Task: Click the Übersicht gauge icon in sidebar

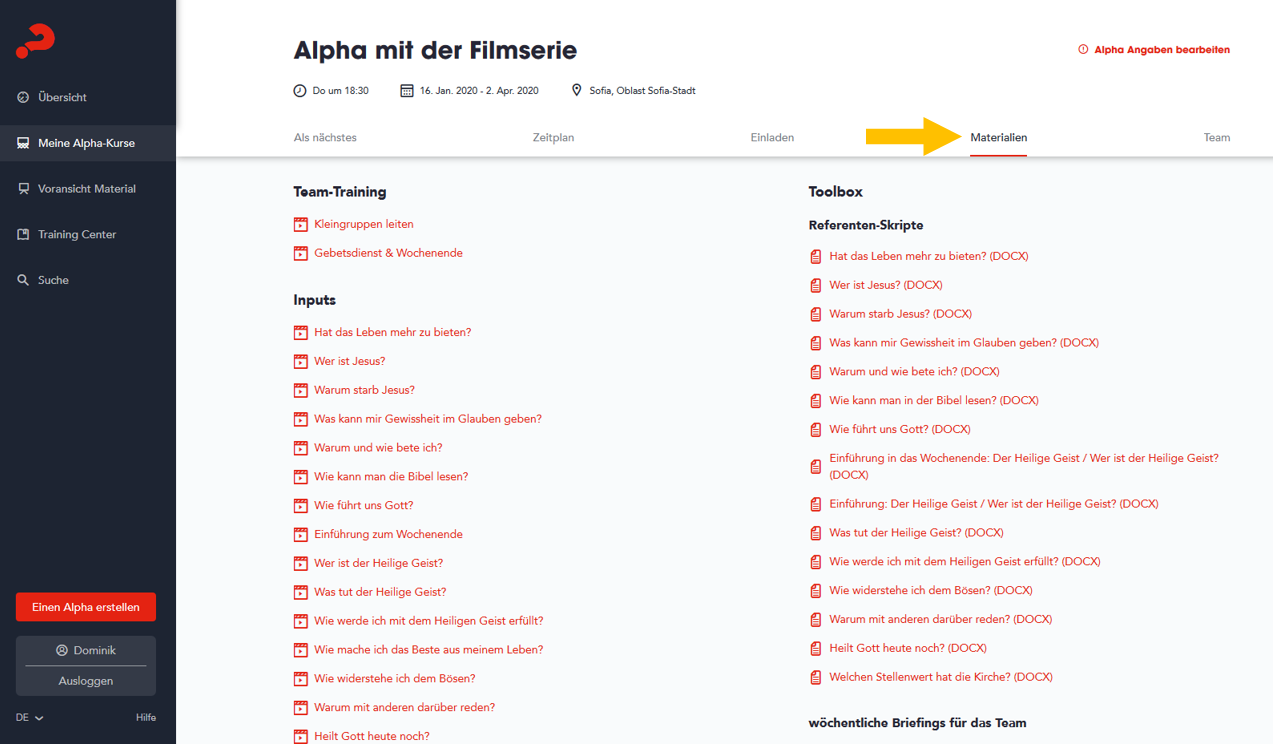Action: click(x=23, y=97)
